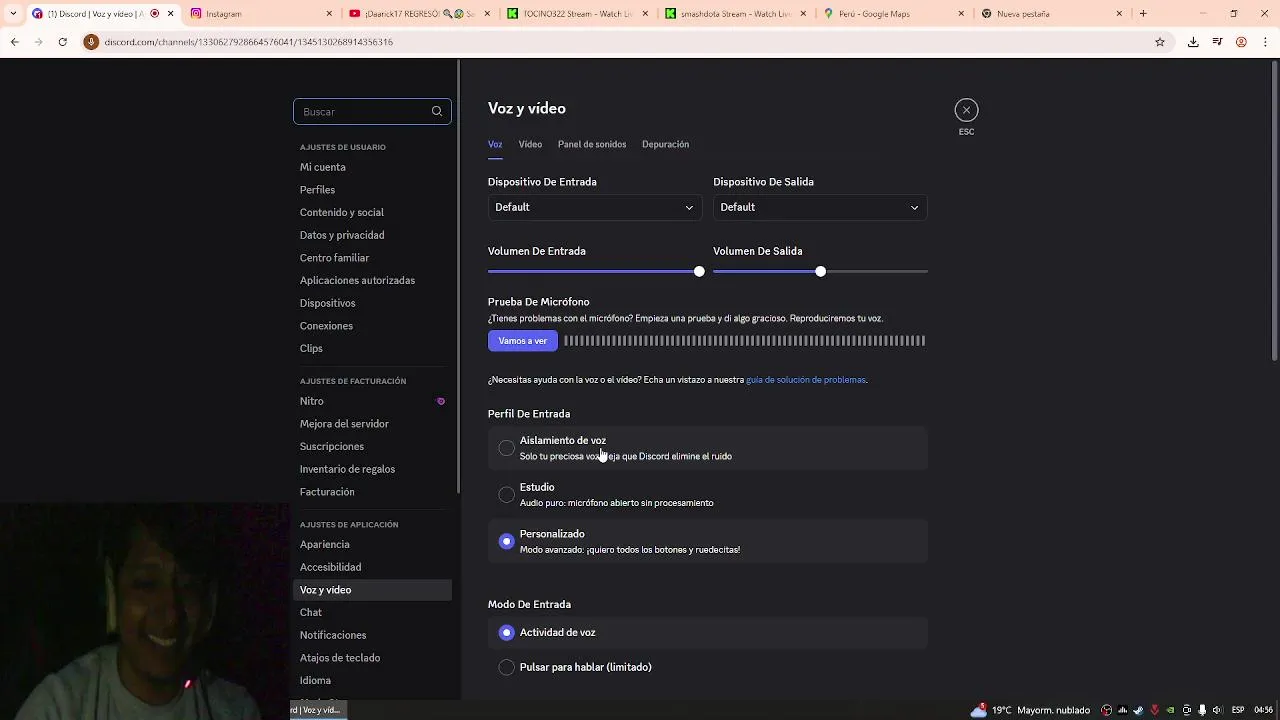
Task: Open a new browser tab with plus
Action: click(1143, 14)
